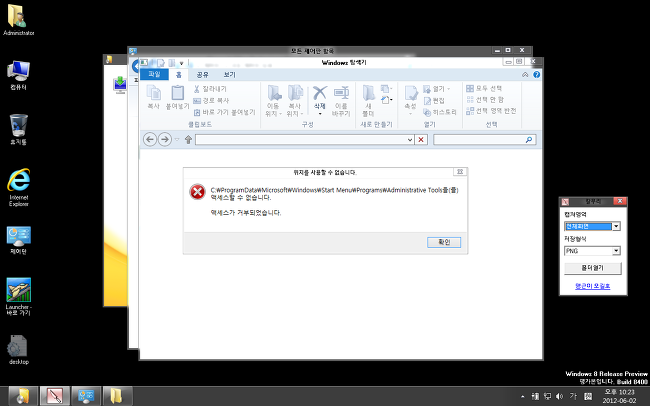Click 히스토리 (History) in the ribbon
The image size is (650, 406).
440,112
